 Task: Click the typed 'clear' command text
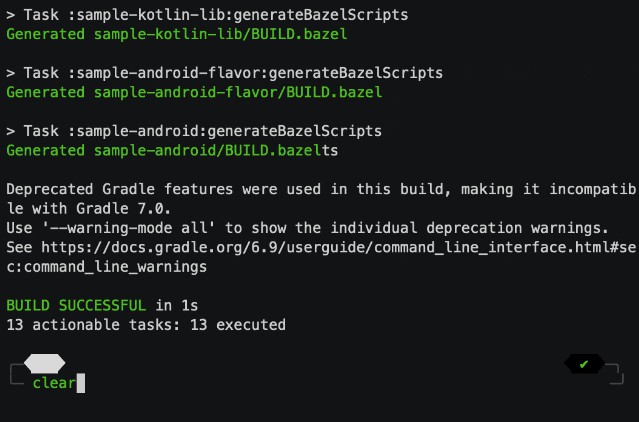(x=54, y=383)
